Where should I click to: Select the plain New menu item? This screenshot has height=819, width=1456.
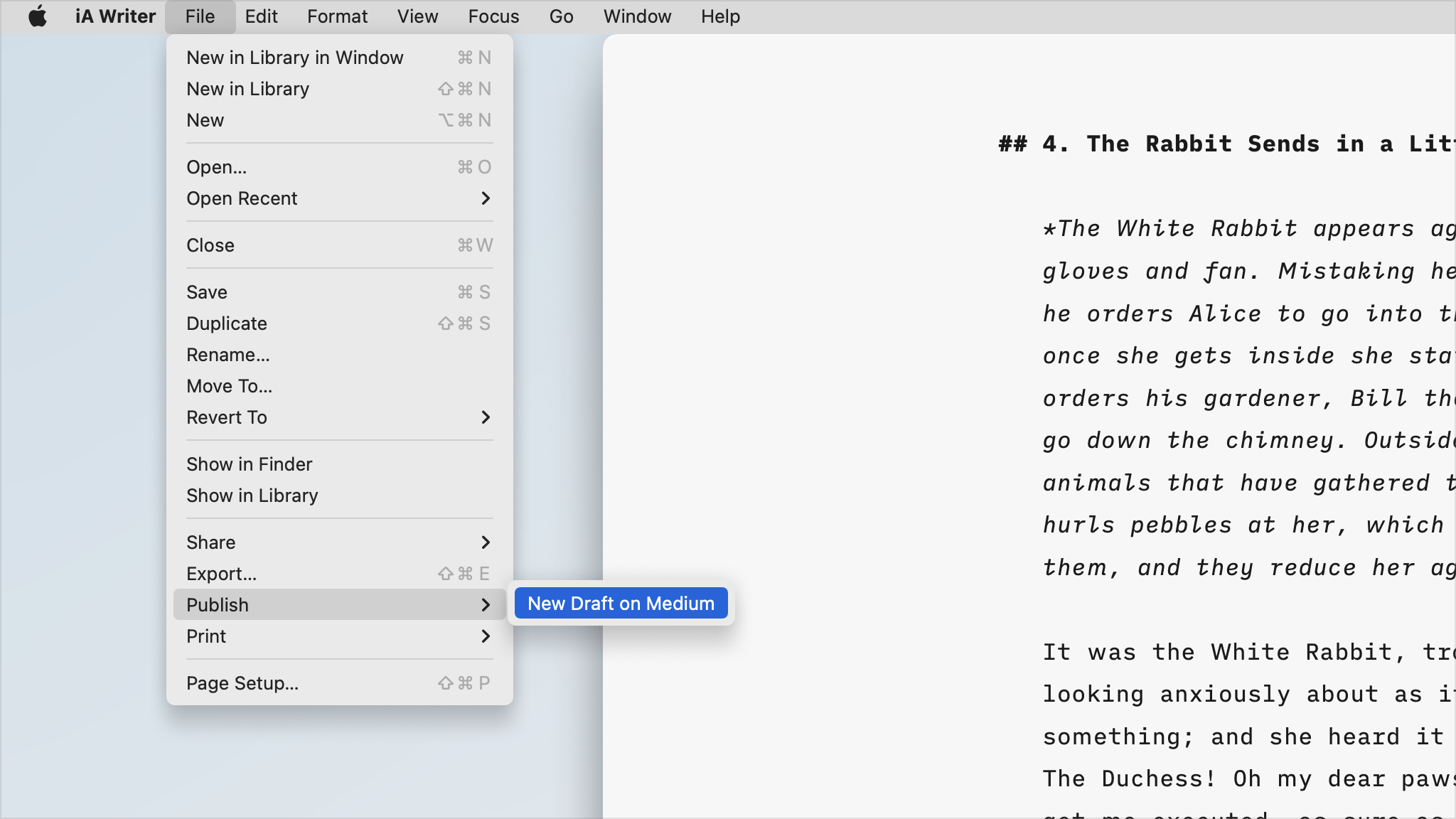click(339, 120)
